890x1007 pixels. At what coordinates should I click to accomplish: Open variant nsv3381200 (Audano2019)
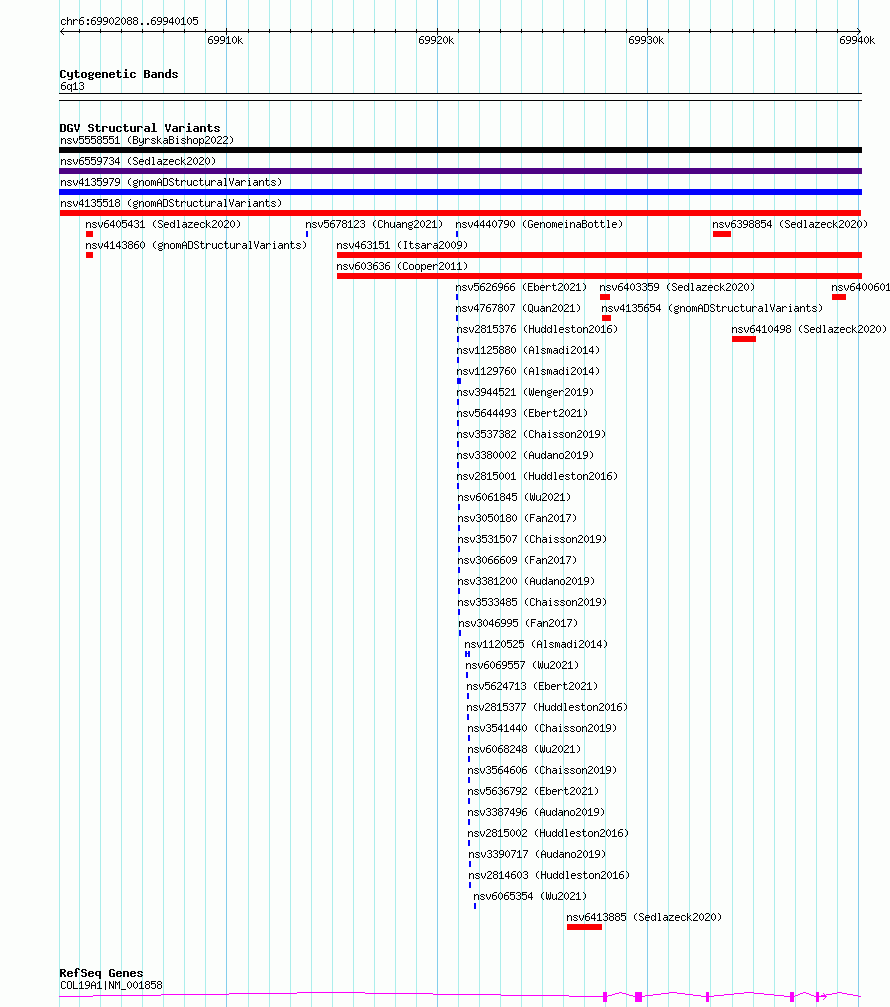click(x=526, y=581)
